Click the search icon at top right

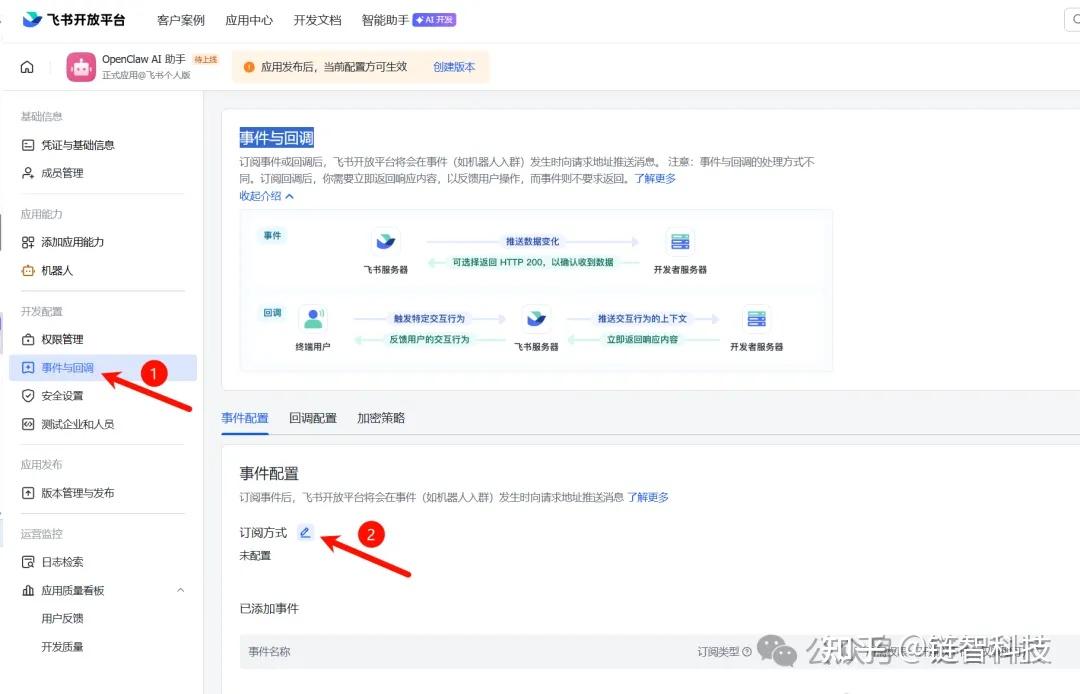[x=1076, y=20]
